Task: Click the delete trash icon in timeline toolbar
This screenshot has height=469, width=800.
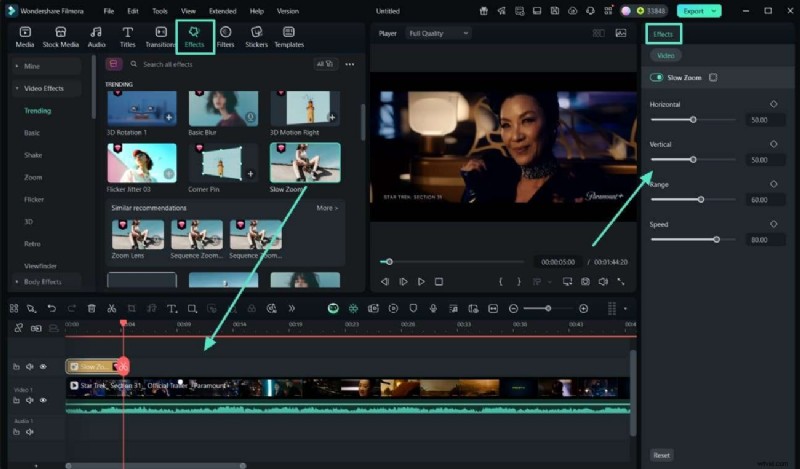Action: pyautogui.click(x=91, y=309)
